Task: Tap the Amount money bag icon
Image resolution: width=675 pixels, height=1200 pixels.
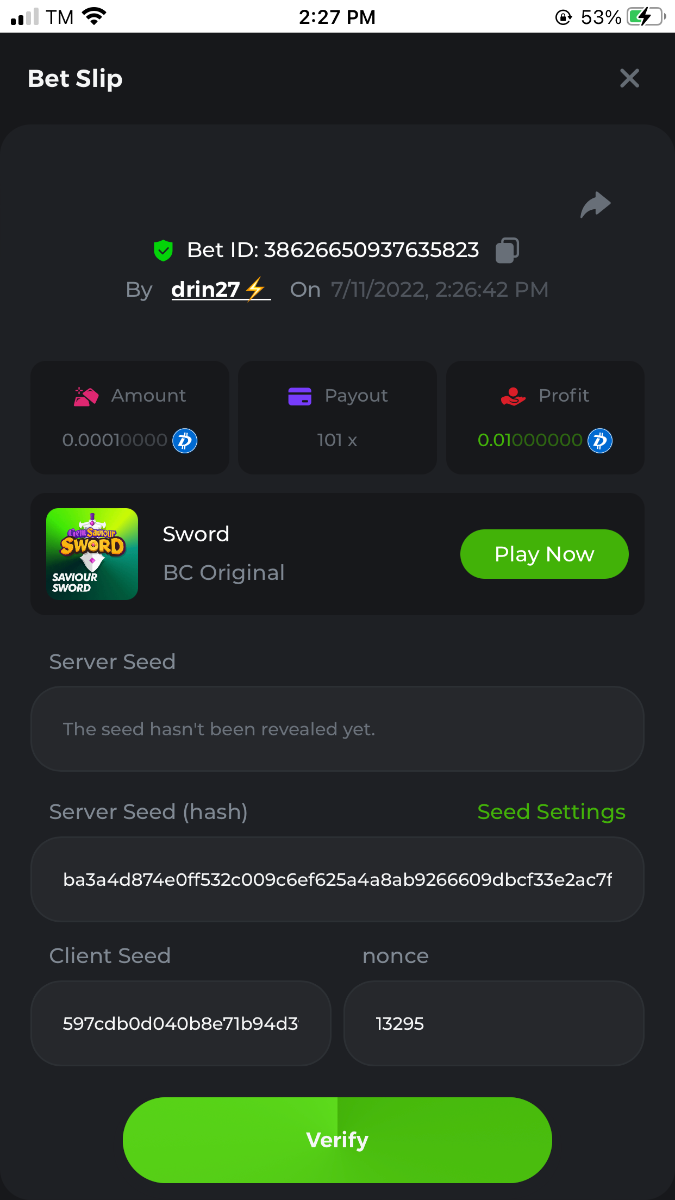Action: pyautogui.click(x=86, y=396)
